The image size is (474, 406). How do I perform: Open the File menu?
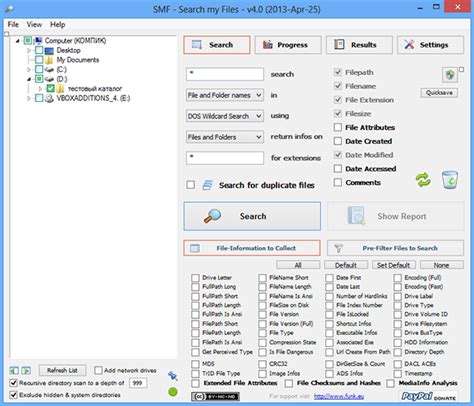point(13,24)
